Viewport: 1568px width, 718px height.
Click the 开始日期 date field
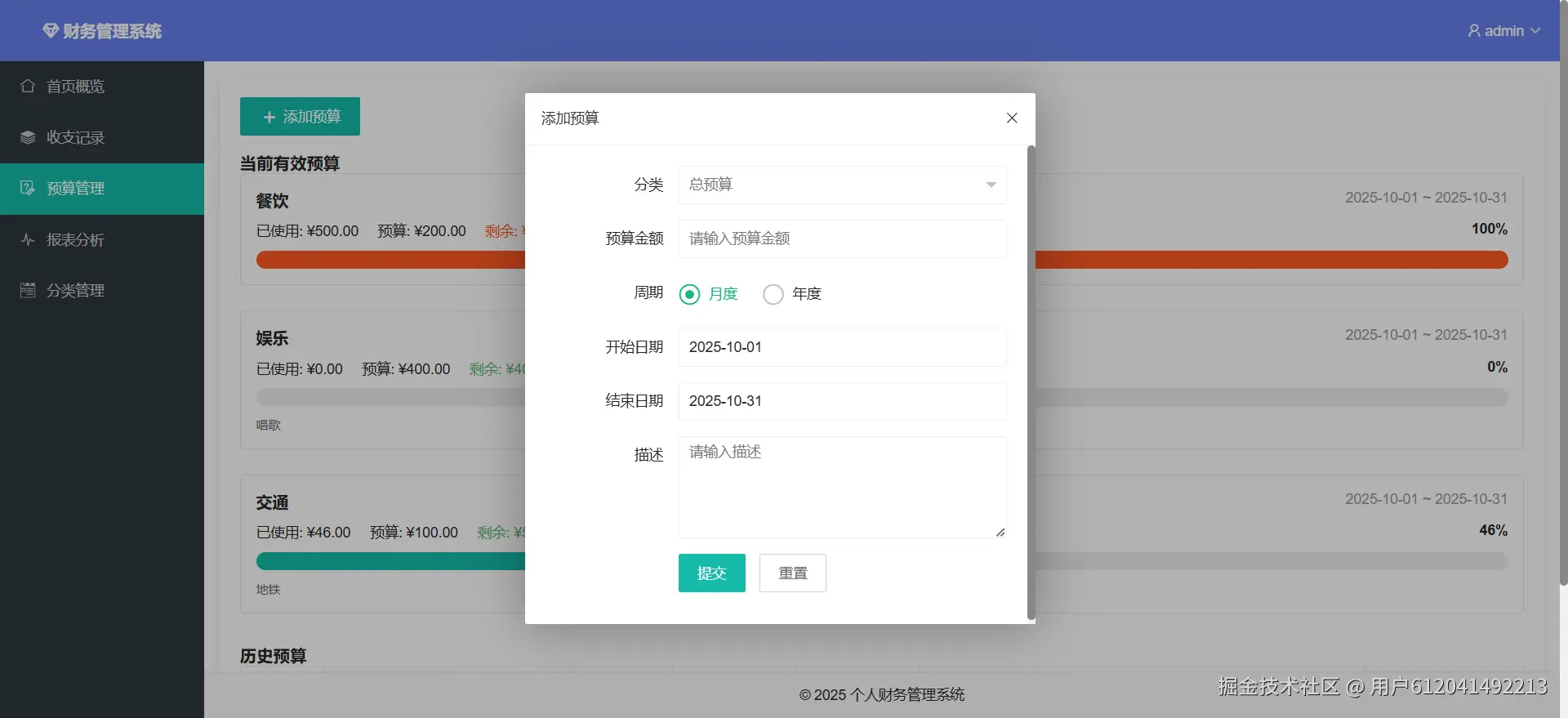tap(842, 347)
